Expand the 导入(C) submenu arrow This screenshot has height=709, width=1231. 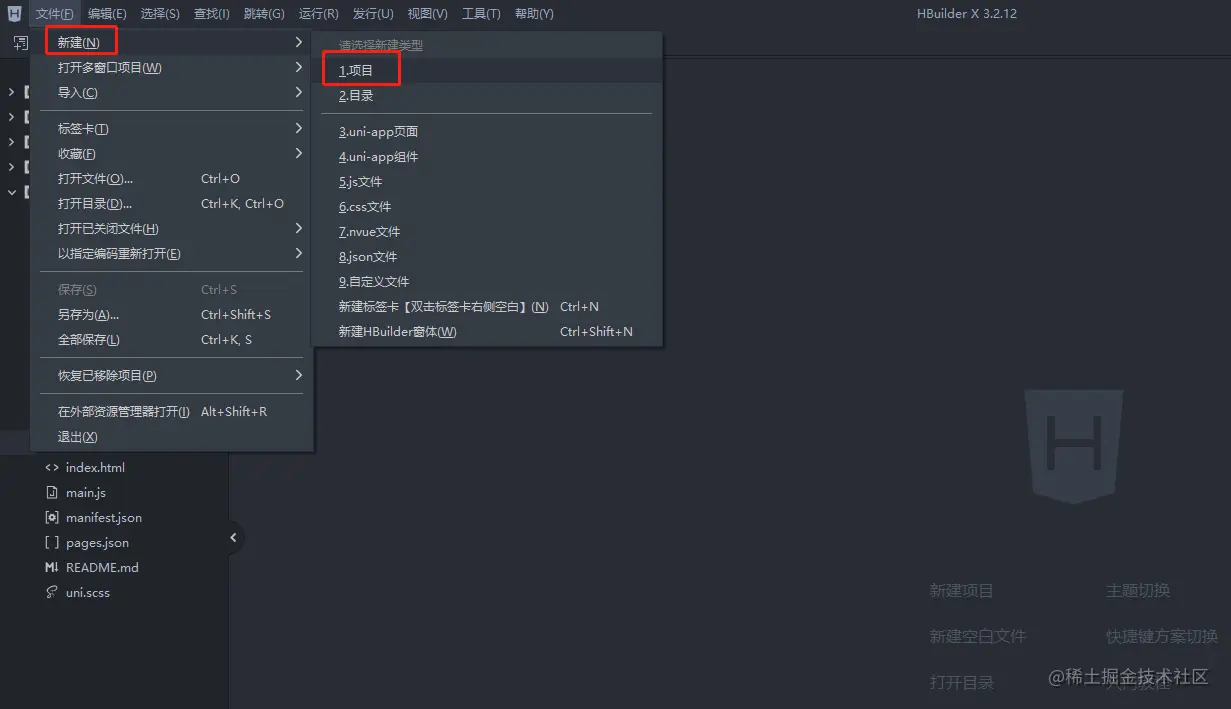[298, 92]
